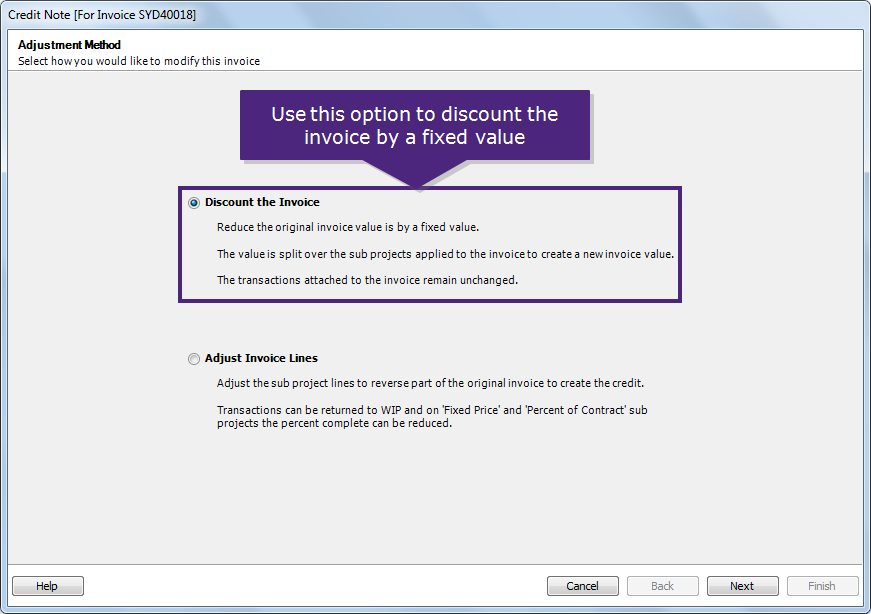Screen dimensions: 871x614
Task: Click the 'transactions attached to the invoice' line
Action: click(x=367, y=281)
